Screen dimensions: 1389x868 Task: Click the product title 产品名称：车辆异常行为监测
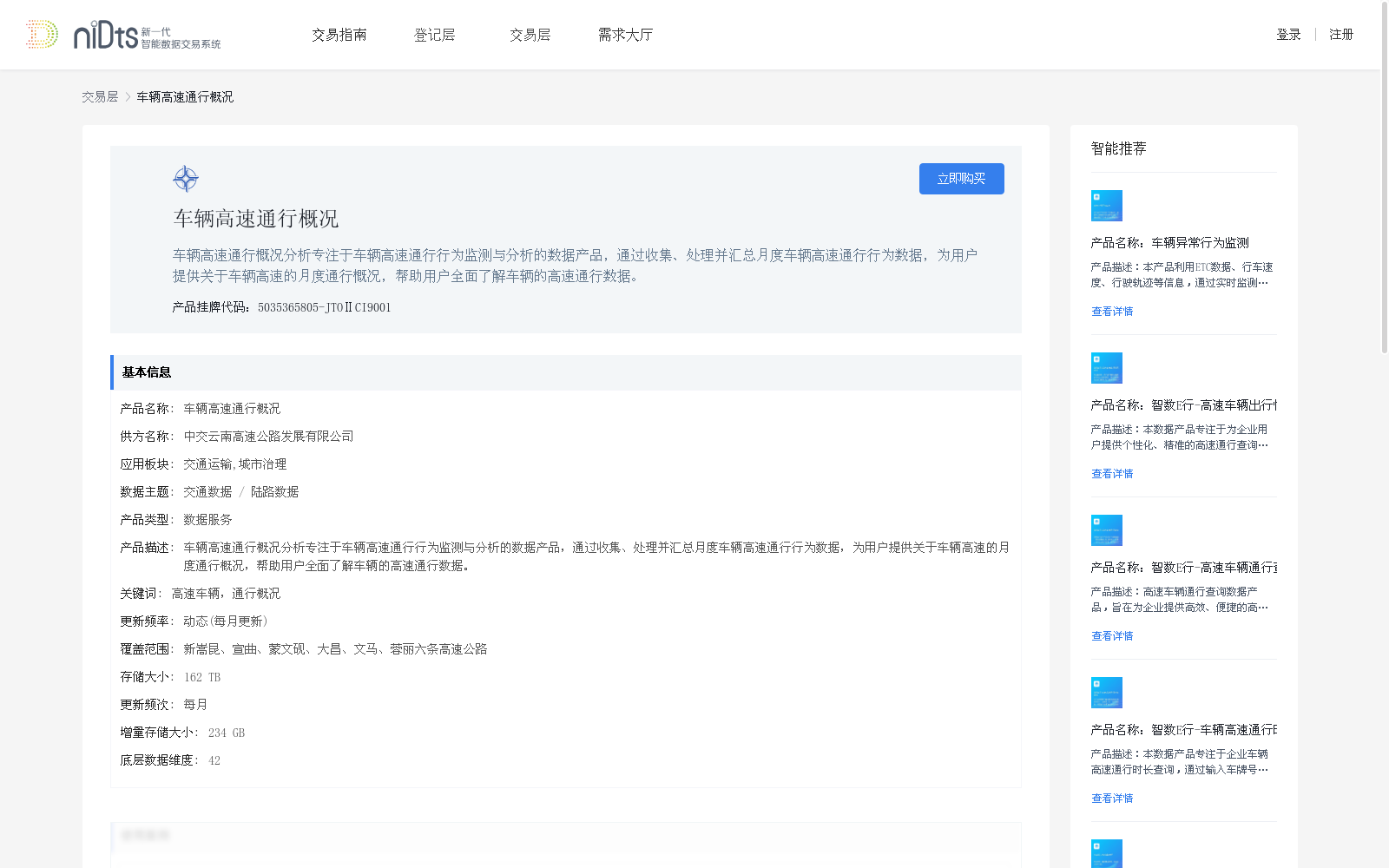(1170, 243)
